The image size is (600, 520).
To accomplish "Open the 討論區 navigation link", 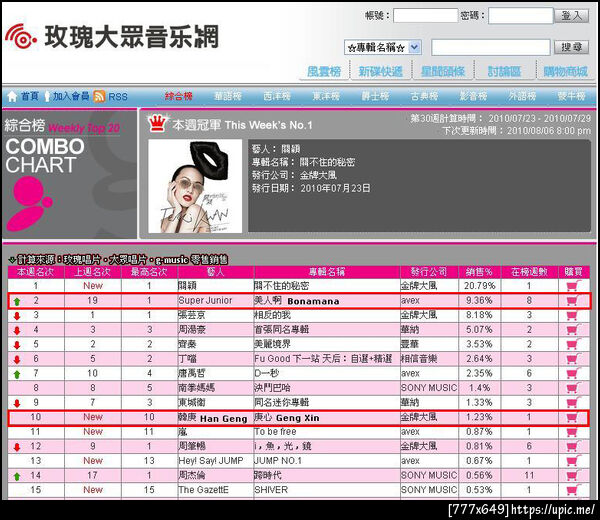I will (504, 71).
